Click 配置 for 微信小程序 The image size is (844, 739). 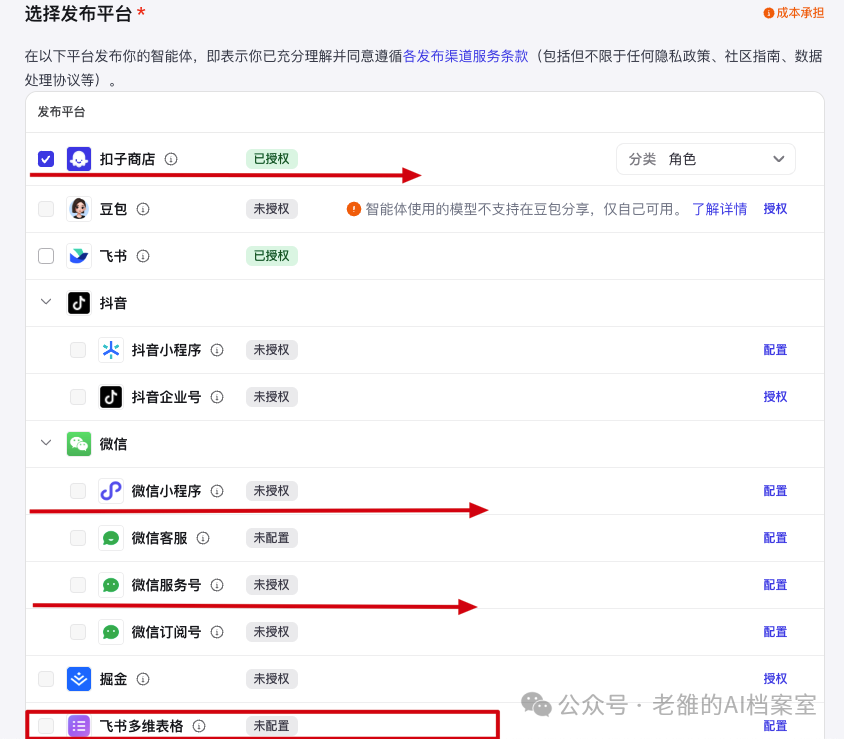(775, 491)
